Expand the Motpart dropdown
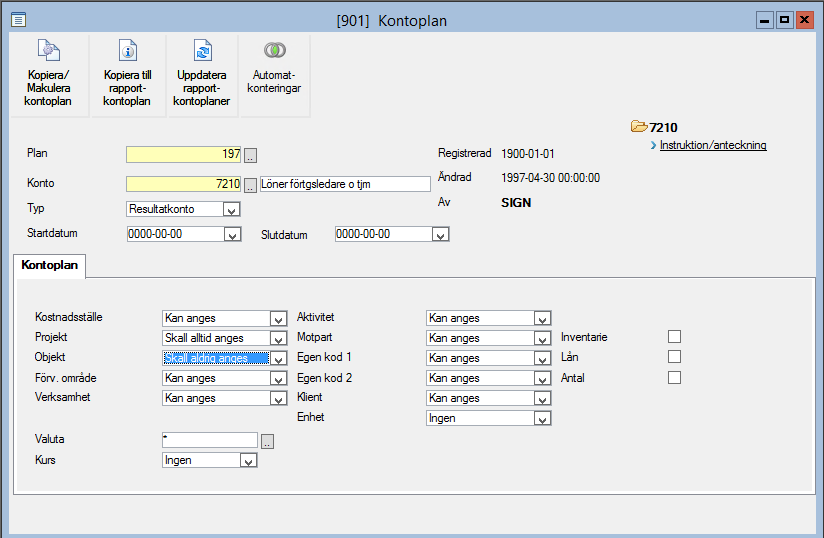Screen dimensions: 824x538 [542, 339]
